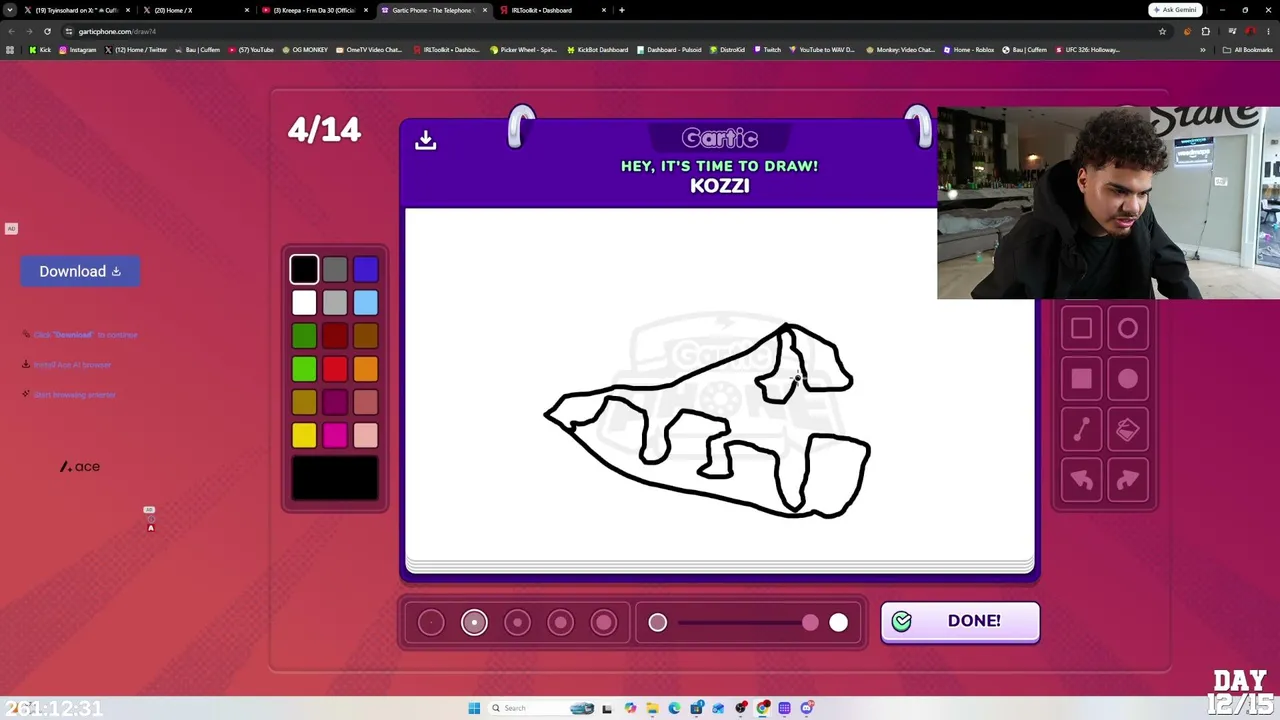Reload the Gartic Phone page
The width and height of the screenshot is (1280, 720).
point(47,31)
